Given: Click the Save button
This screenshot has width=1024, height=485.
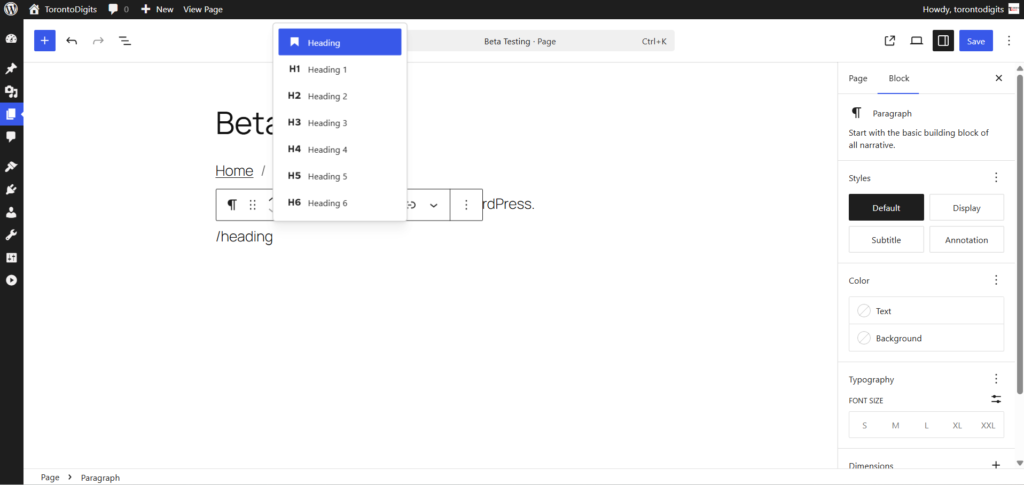Looking at the screenshot, I should click(976, 41).
